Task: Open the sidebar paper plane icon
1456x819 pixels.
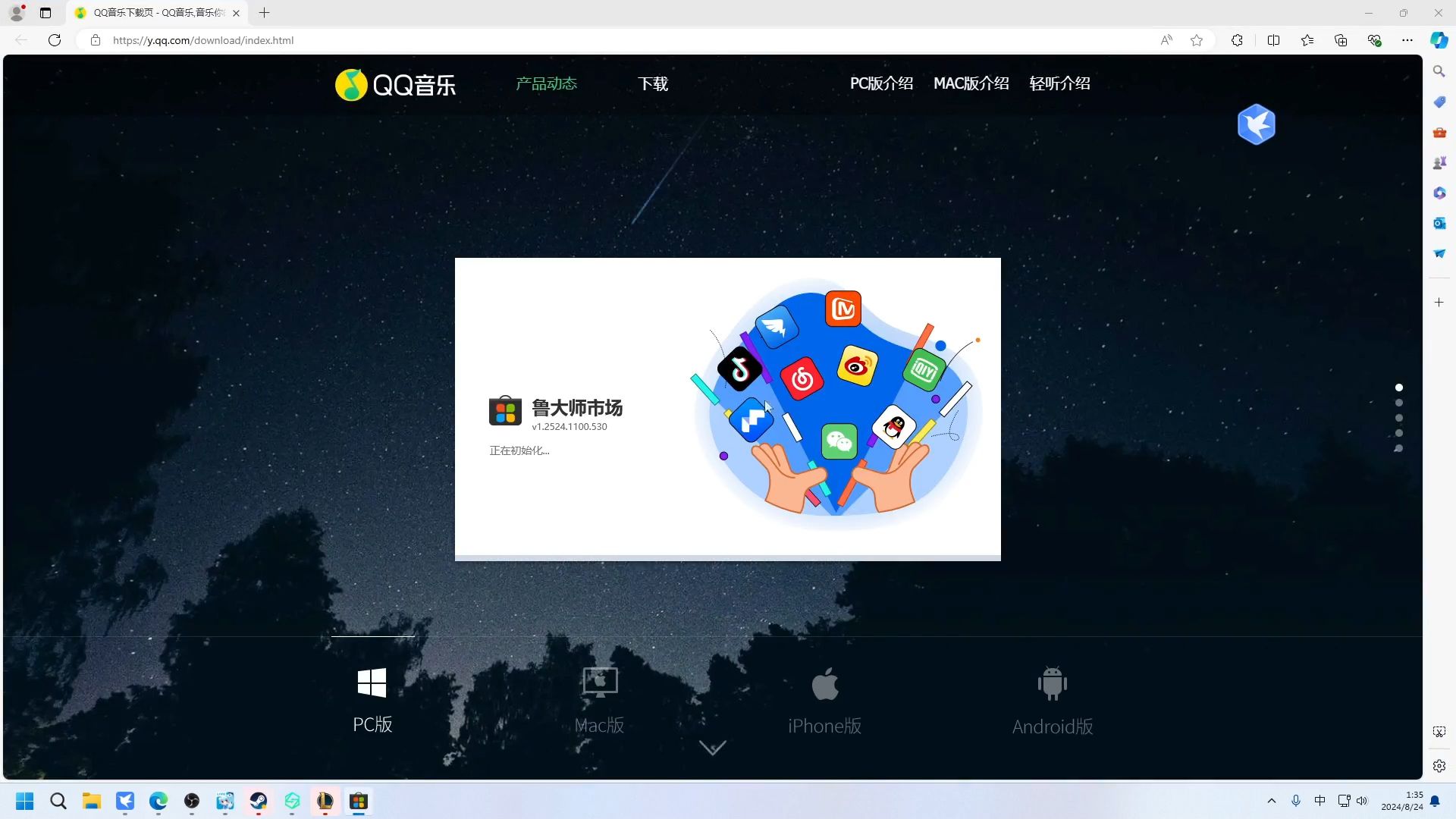Action: pyautogui.click(x=1439, y=253)
